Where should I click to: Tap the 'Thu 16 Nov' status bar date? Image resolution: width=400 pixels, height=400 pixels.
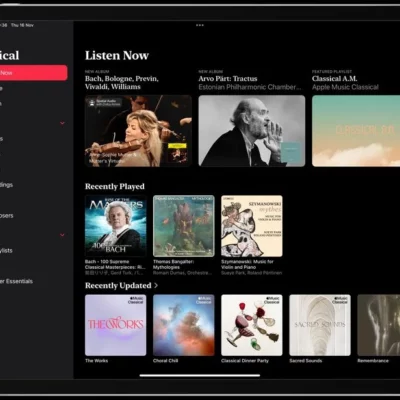(22, 25)
